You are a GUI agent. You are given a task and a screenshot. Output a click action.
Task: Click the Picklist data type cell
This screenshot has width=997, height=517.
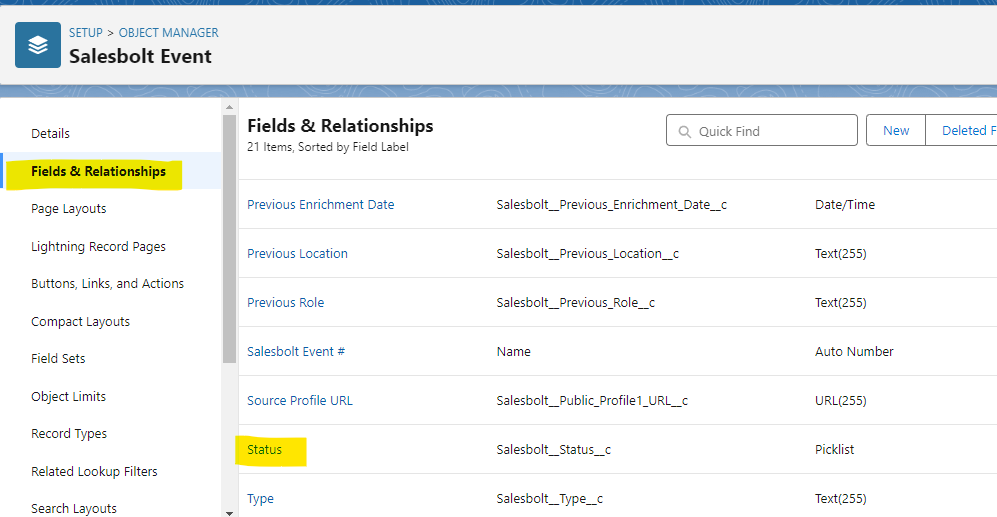[834, 450]
